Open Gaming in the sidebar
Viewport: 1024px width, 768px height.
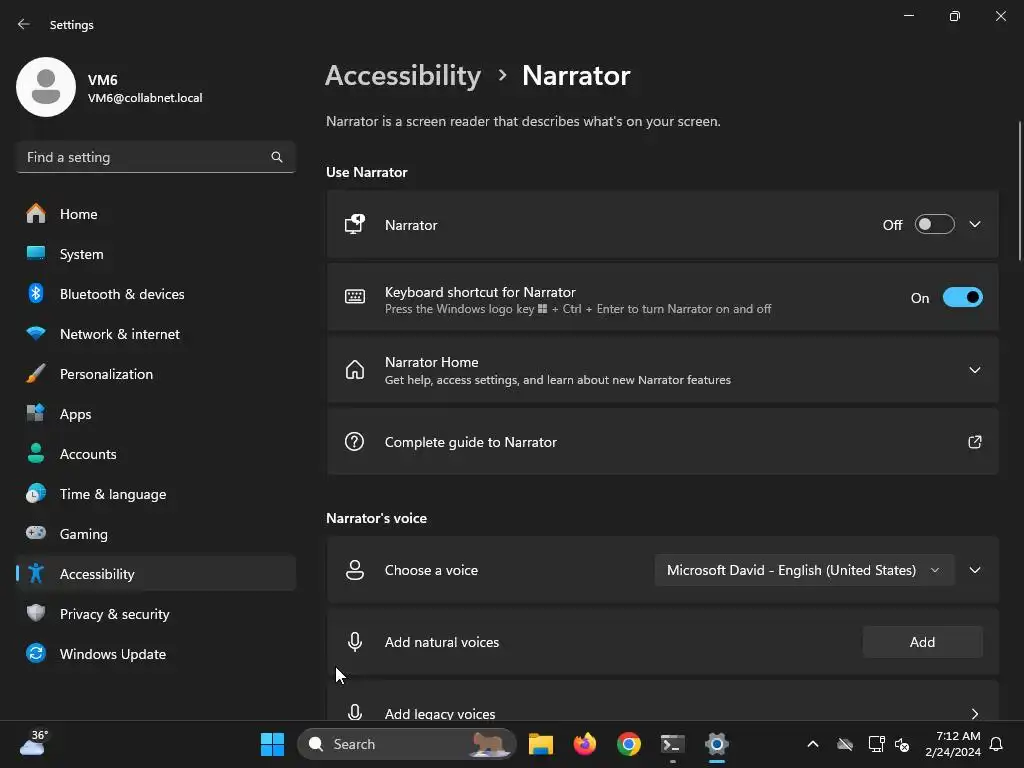point(155,534)
